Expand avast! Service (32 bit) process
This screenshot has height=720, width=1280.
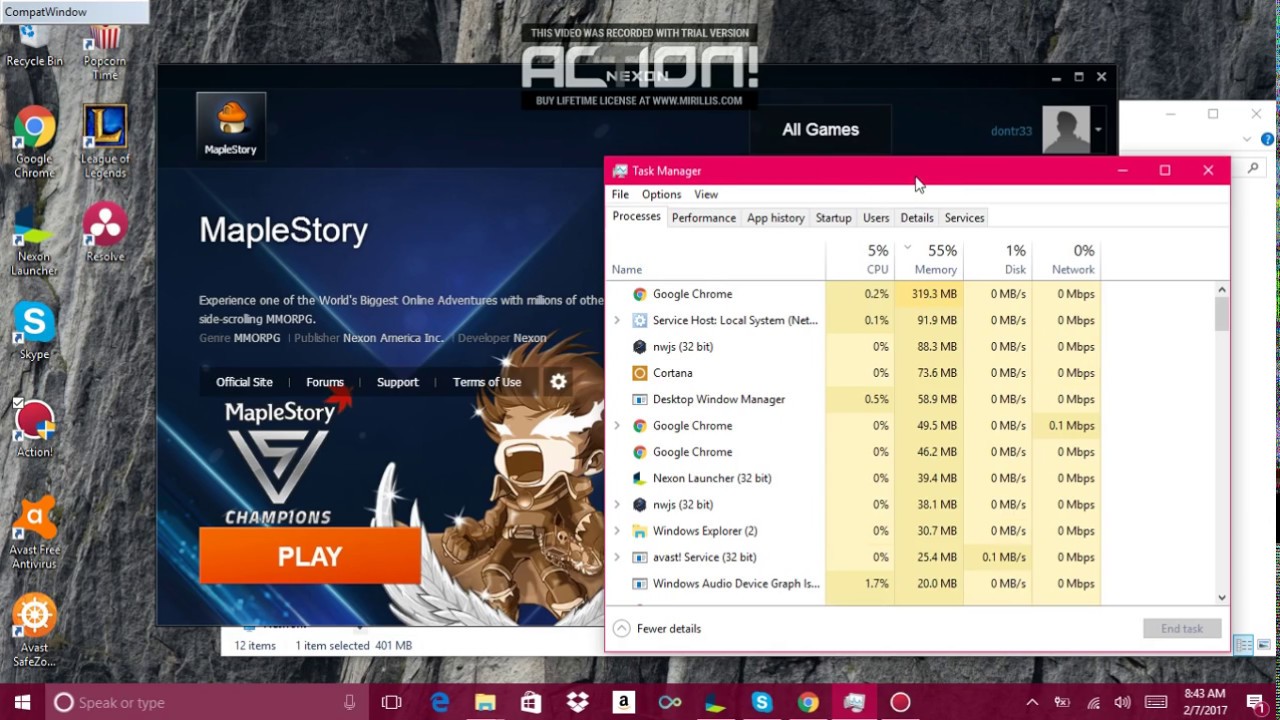tap(617, 557)
